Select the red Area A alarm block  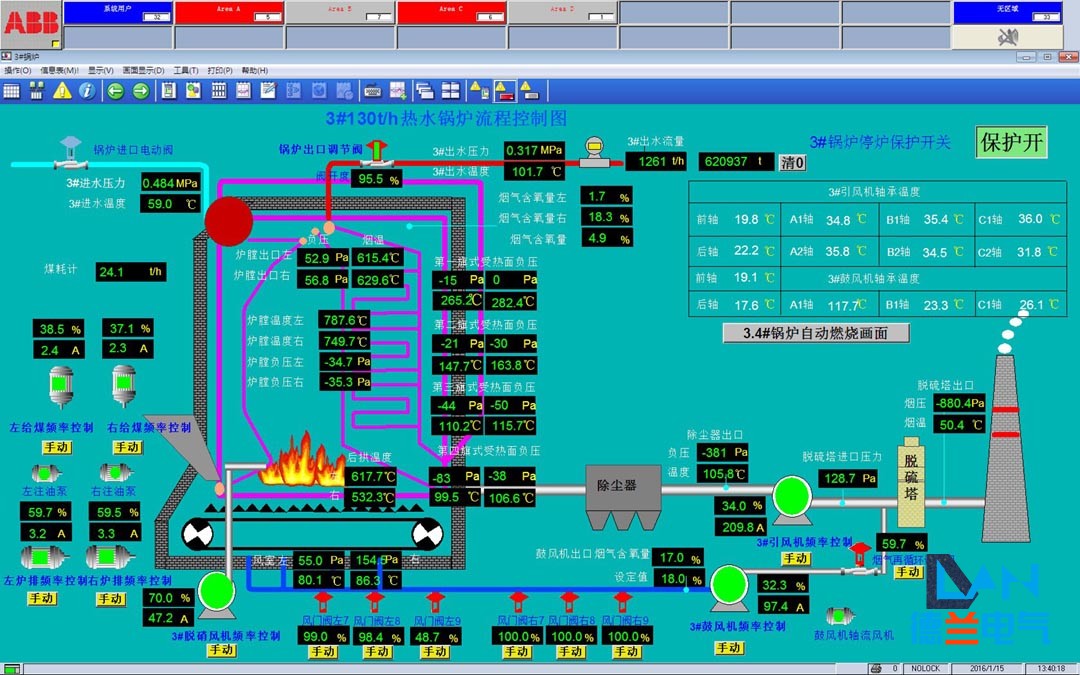coord(229,12)
